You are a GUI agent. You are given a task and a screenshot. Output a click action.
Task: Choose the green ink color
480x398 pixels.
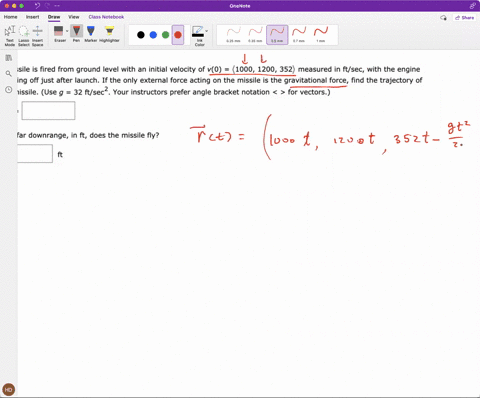[165, 35]
